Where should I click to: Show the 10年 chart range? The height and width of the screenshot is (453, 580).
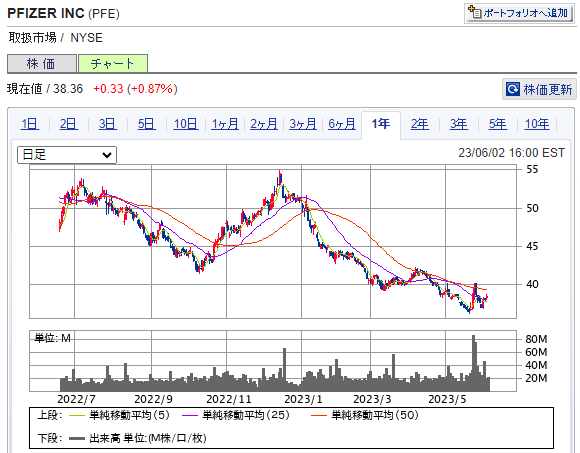pos(537,124)
